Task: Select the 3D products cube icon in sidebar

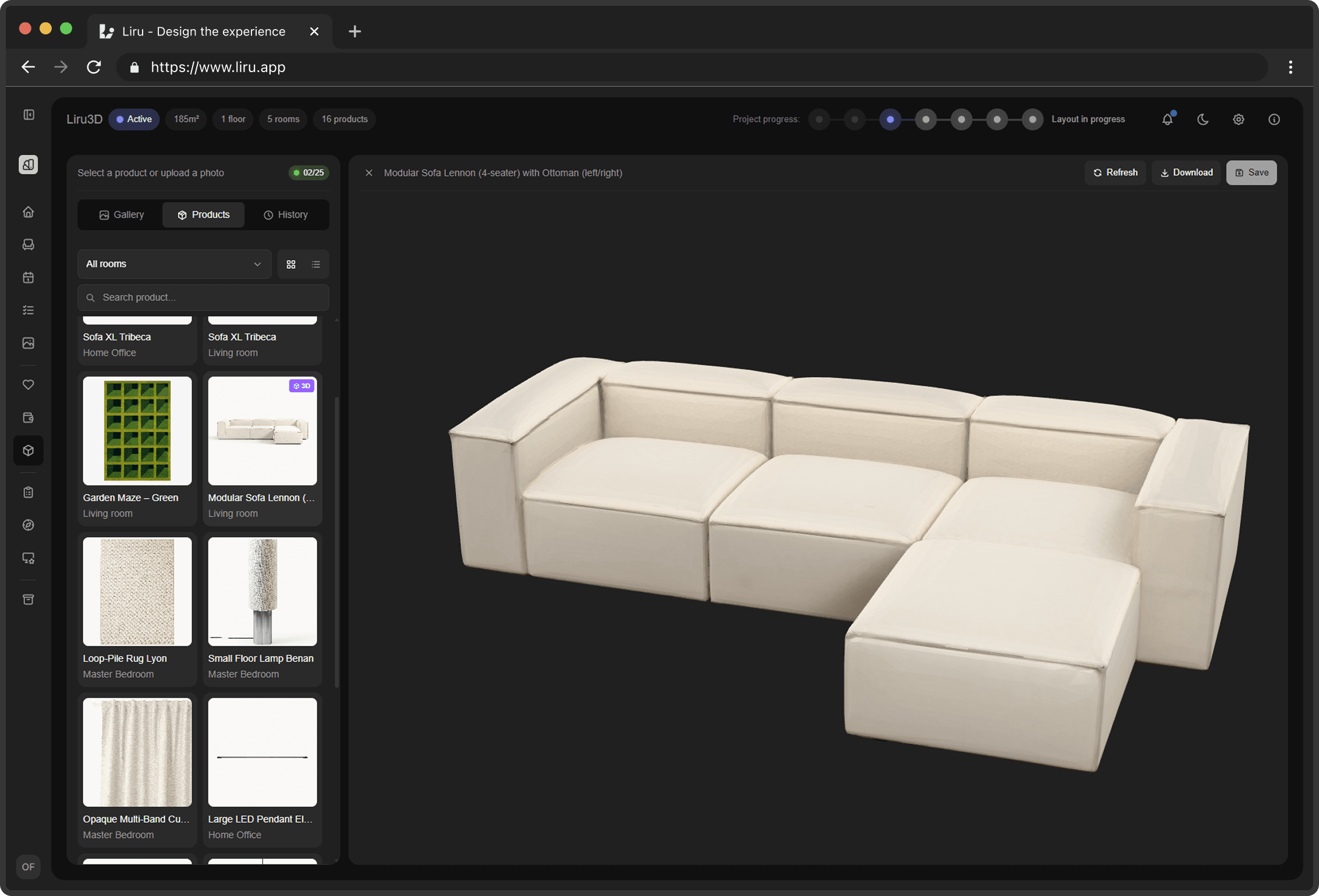Action: pos(28,450)
